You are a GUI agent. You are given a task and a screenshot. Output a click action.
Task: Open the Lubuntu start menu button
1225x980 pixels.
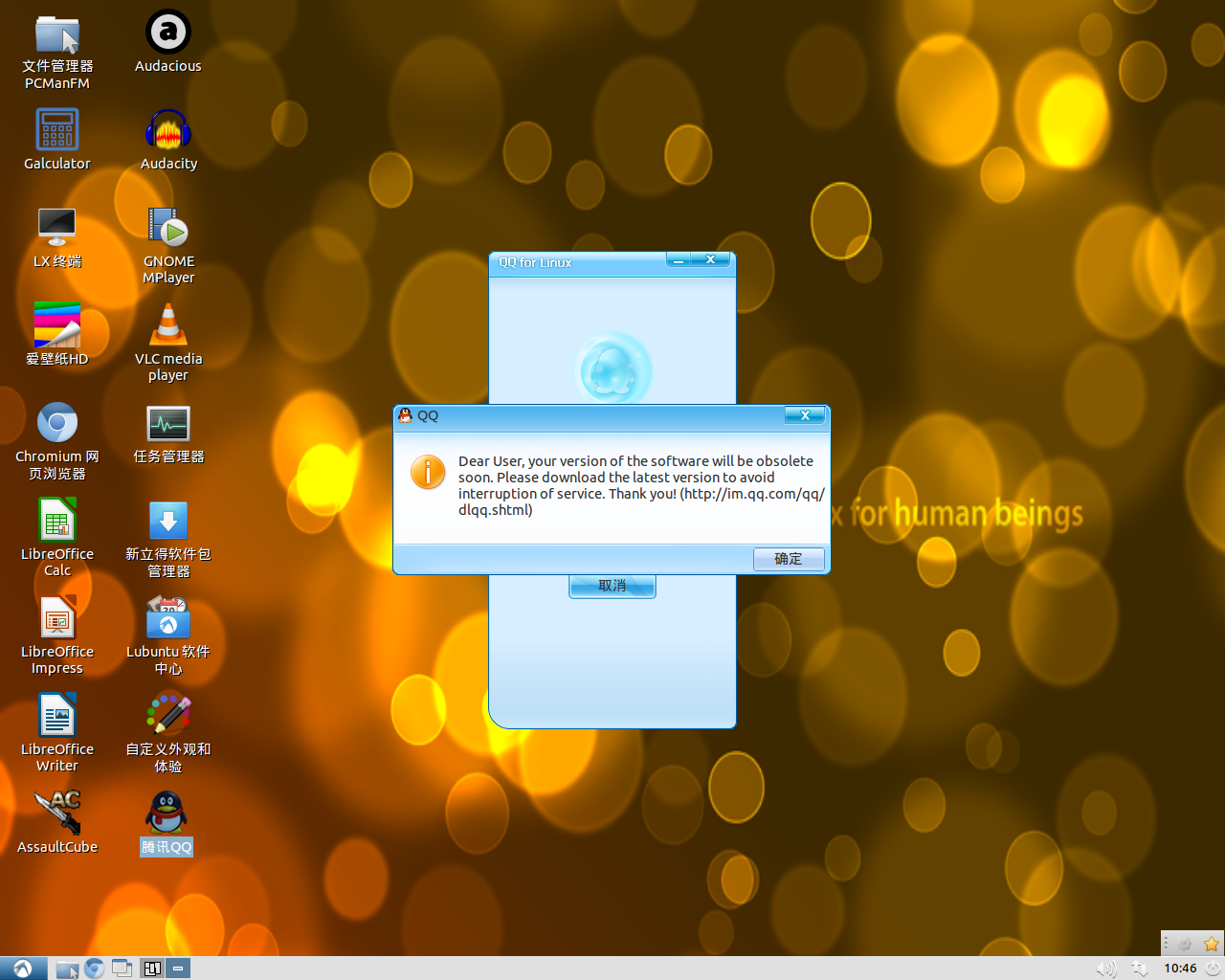23,969
